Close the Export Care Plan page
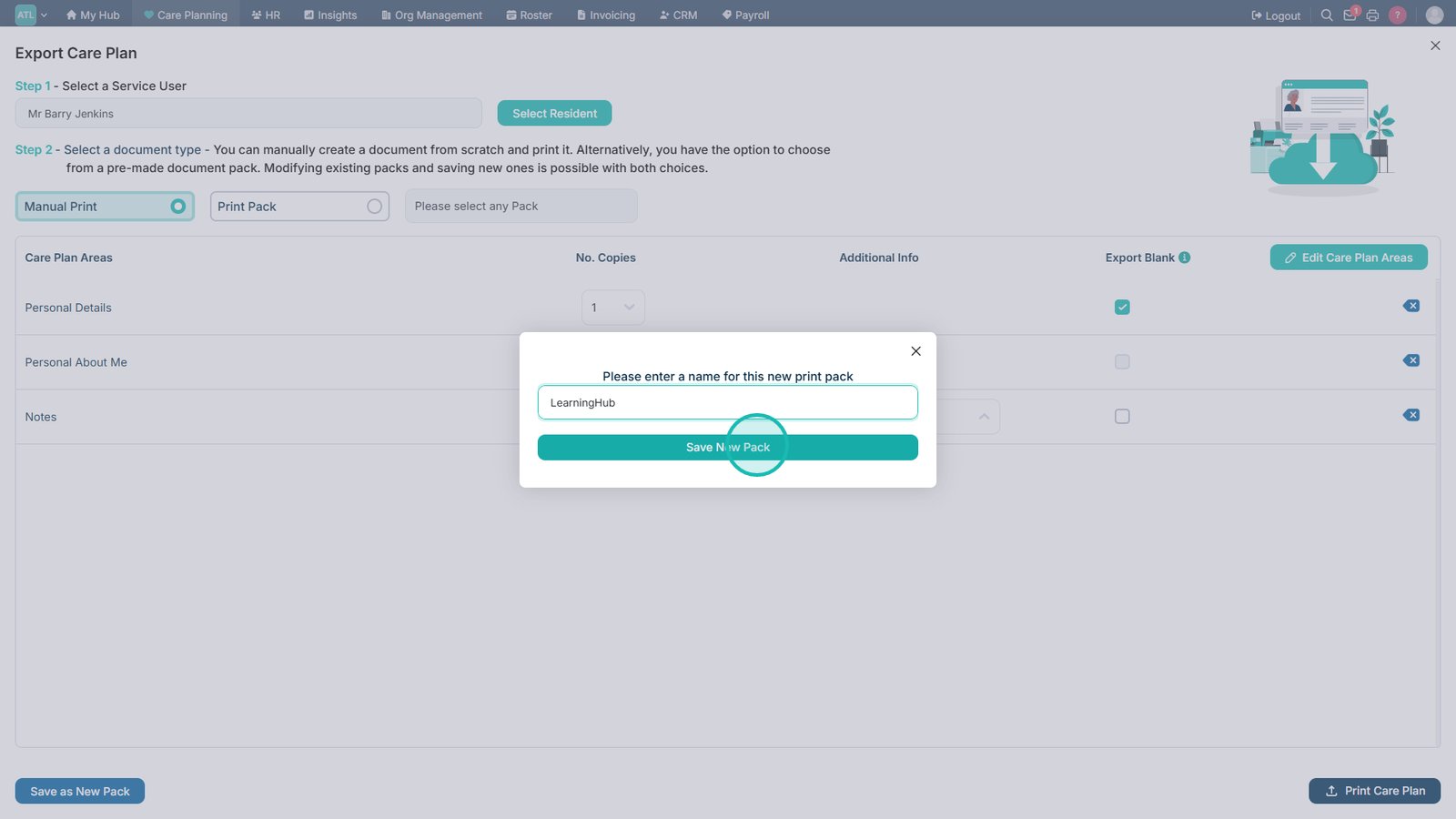The width and height of the screenshot is (1456, 819). pyautogui.click(x=1435, y=45)
